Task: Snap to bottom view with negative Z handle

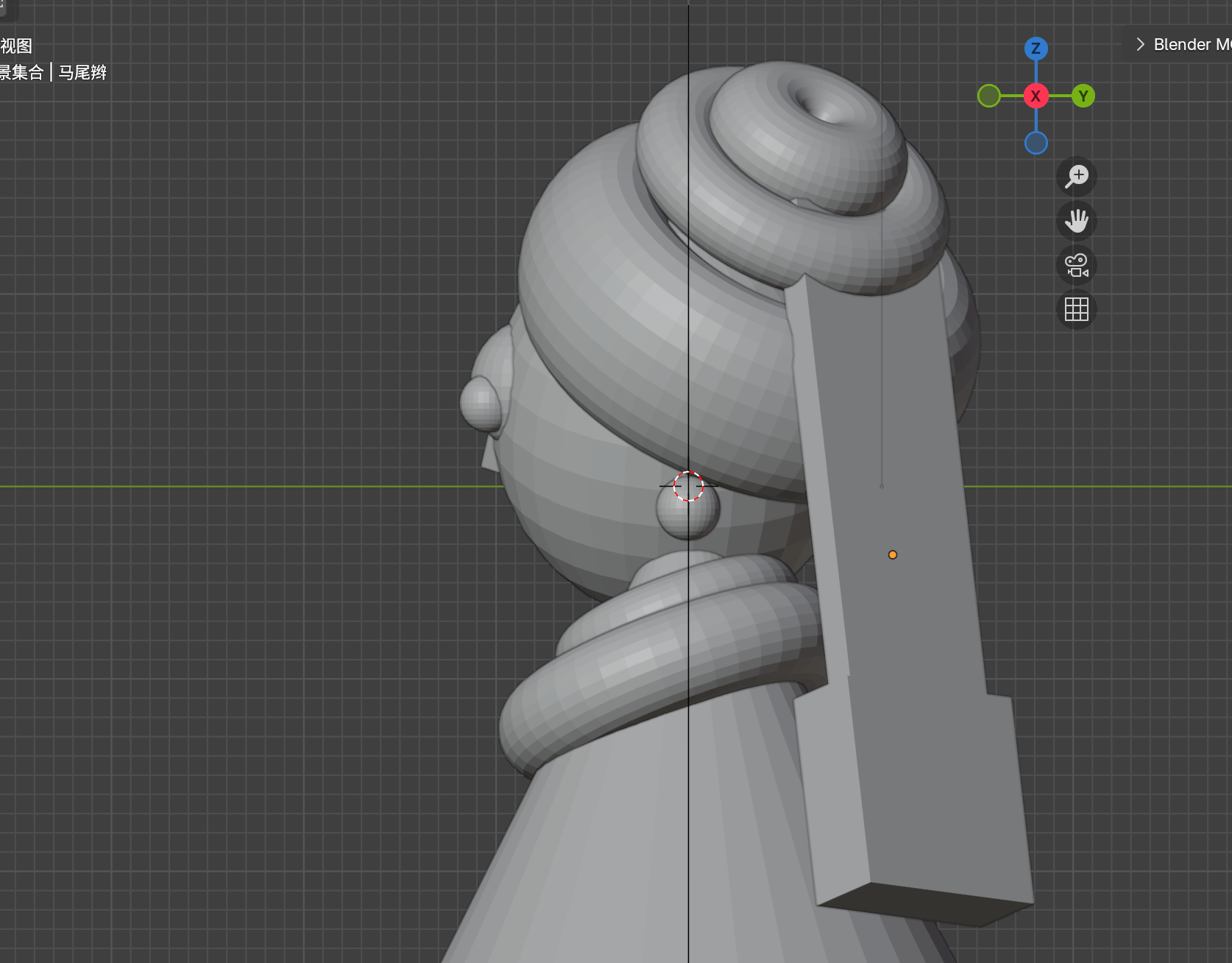Action: [1035, 143]
